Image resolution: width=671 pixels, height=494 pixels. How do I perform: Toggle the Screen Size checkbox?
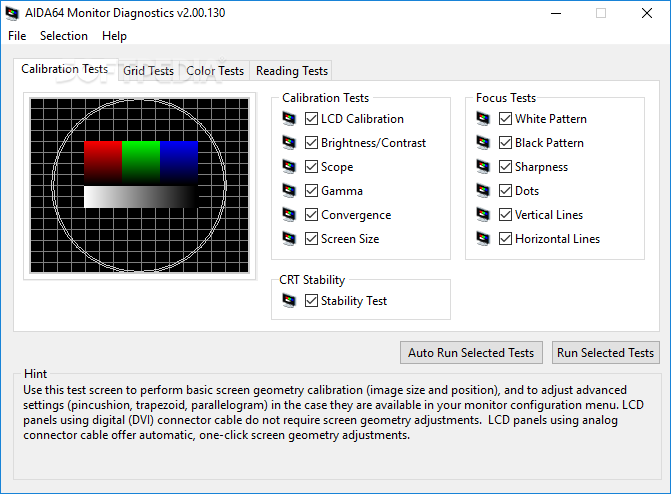(x=311, y=238)
